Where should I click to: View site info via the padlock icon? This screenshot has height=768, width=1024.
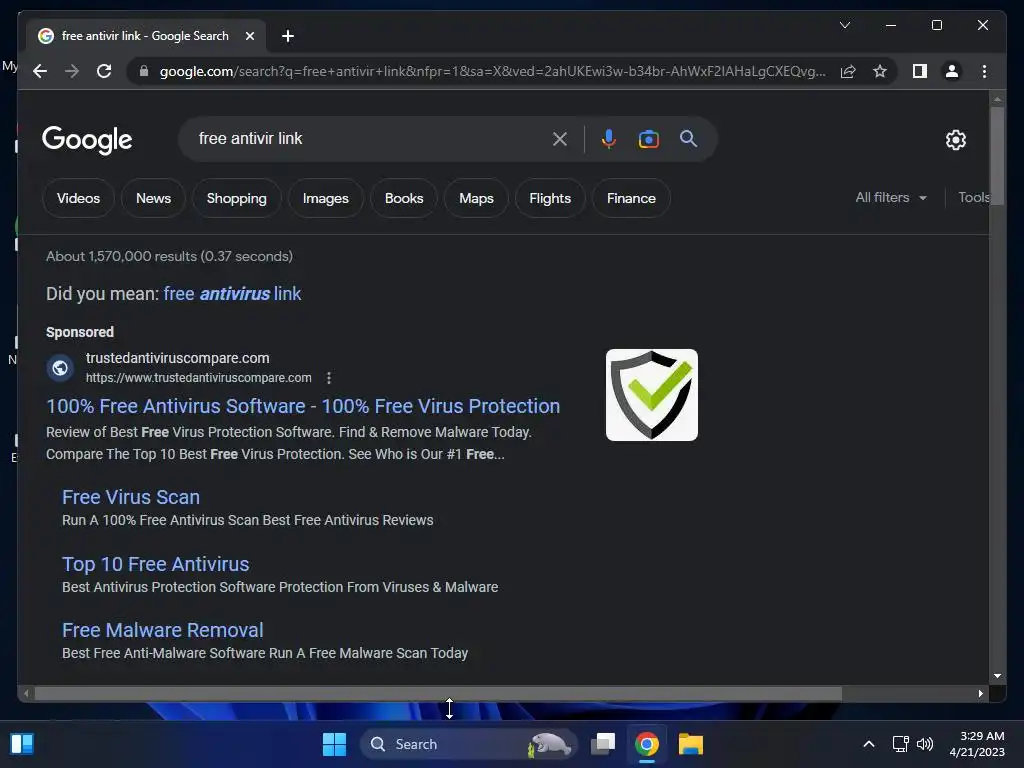point(144,71)
